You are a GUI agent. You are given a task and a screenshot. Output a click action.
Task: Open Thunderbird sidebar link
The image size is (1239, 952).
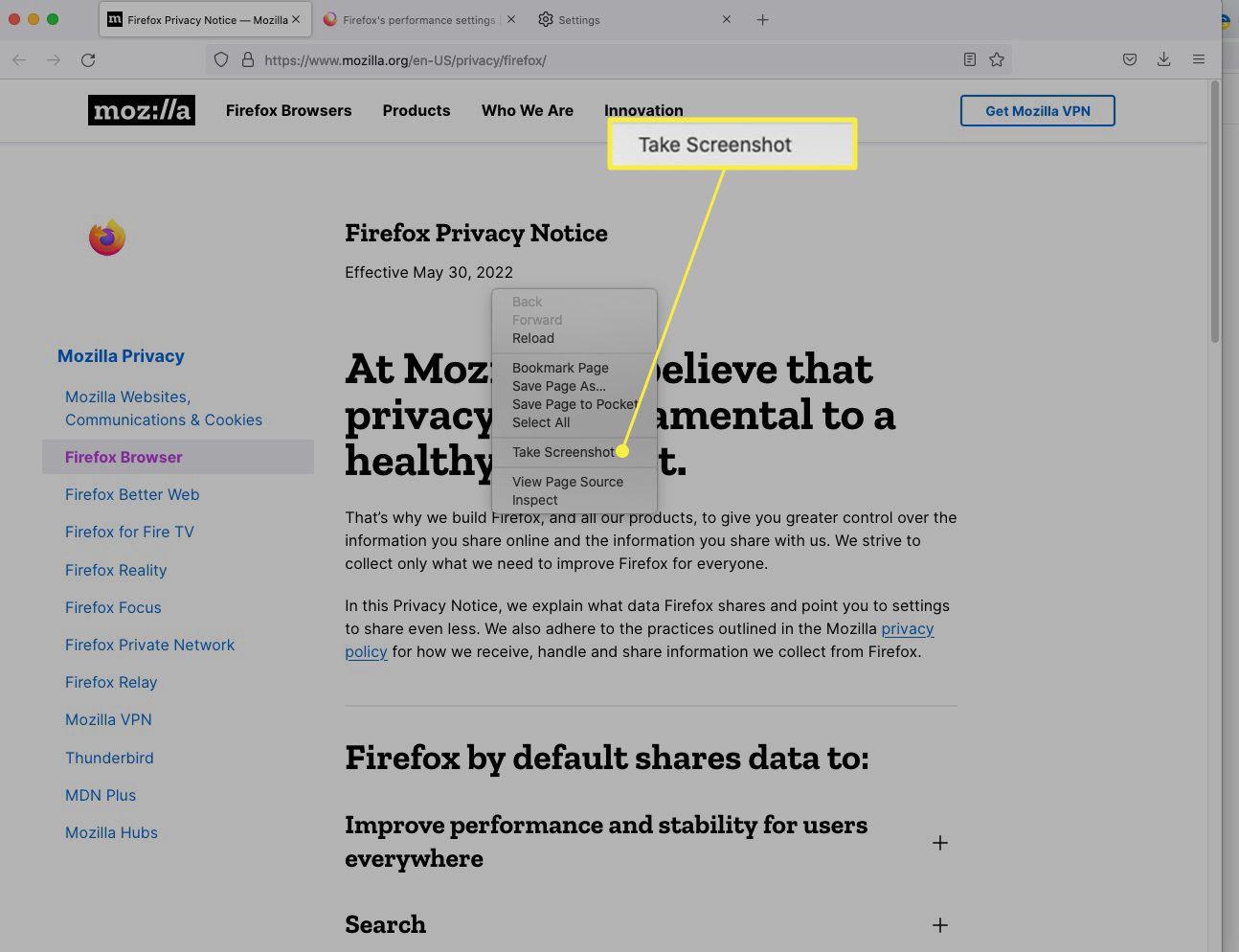109,758
